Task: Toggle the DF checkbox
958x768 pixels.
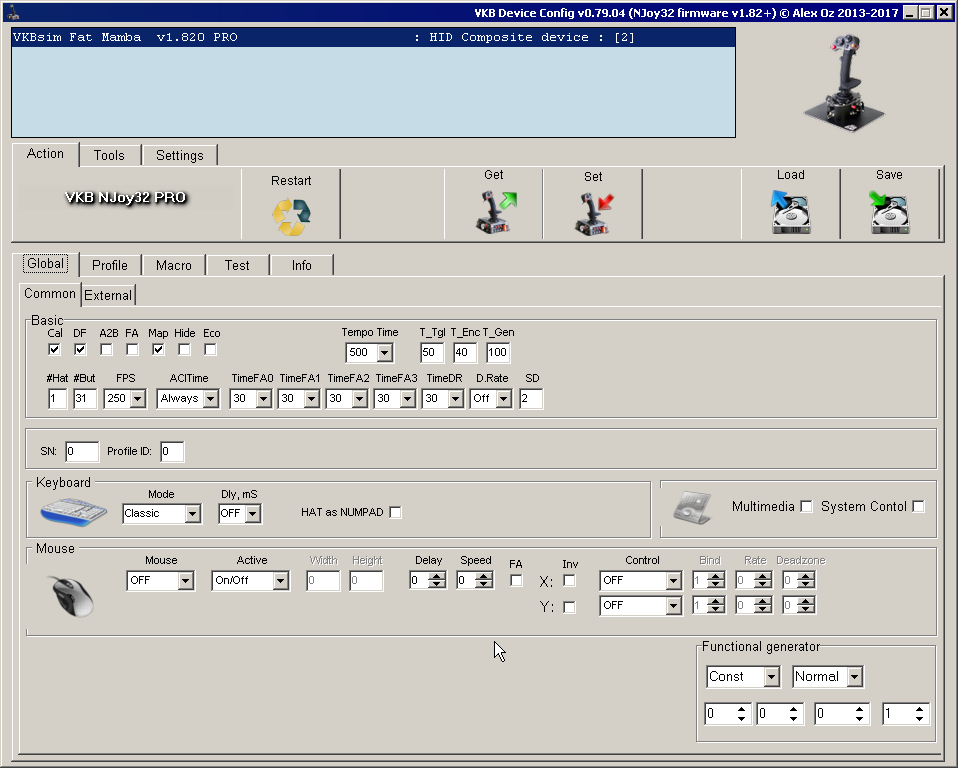Action: pos(80,349)
